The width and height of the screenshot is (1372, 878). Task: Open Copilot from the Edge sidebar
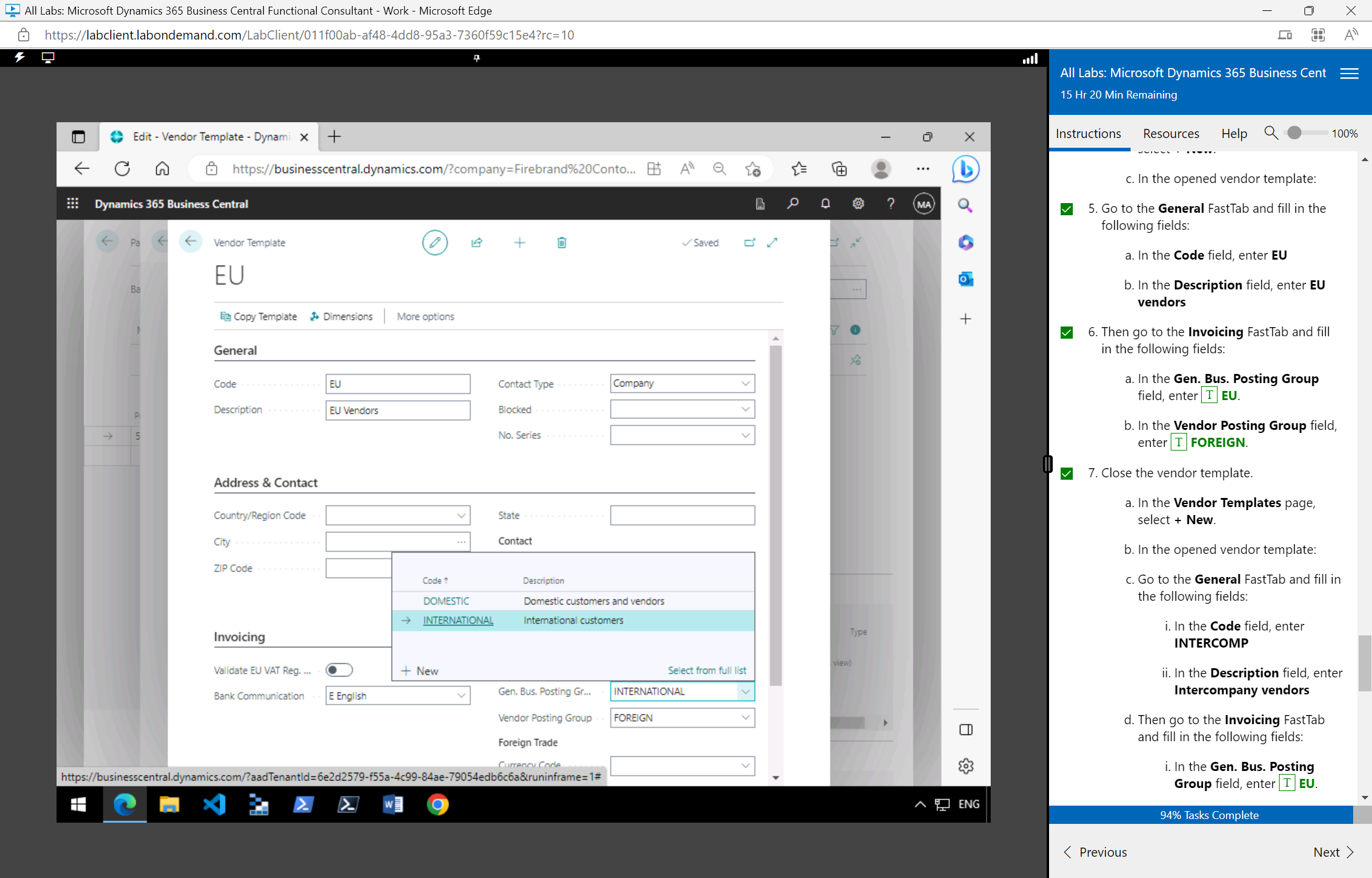(x=965, y=243)
